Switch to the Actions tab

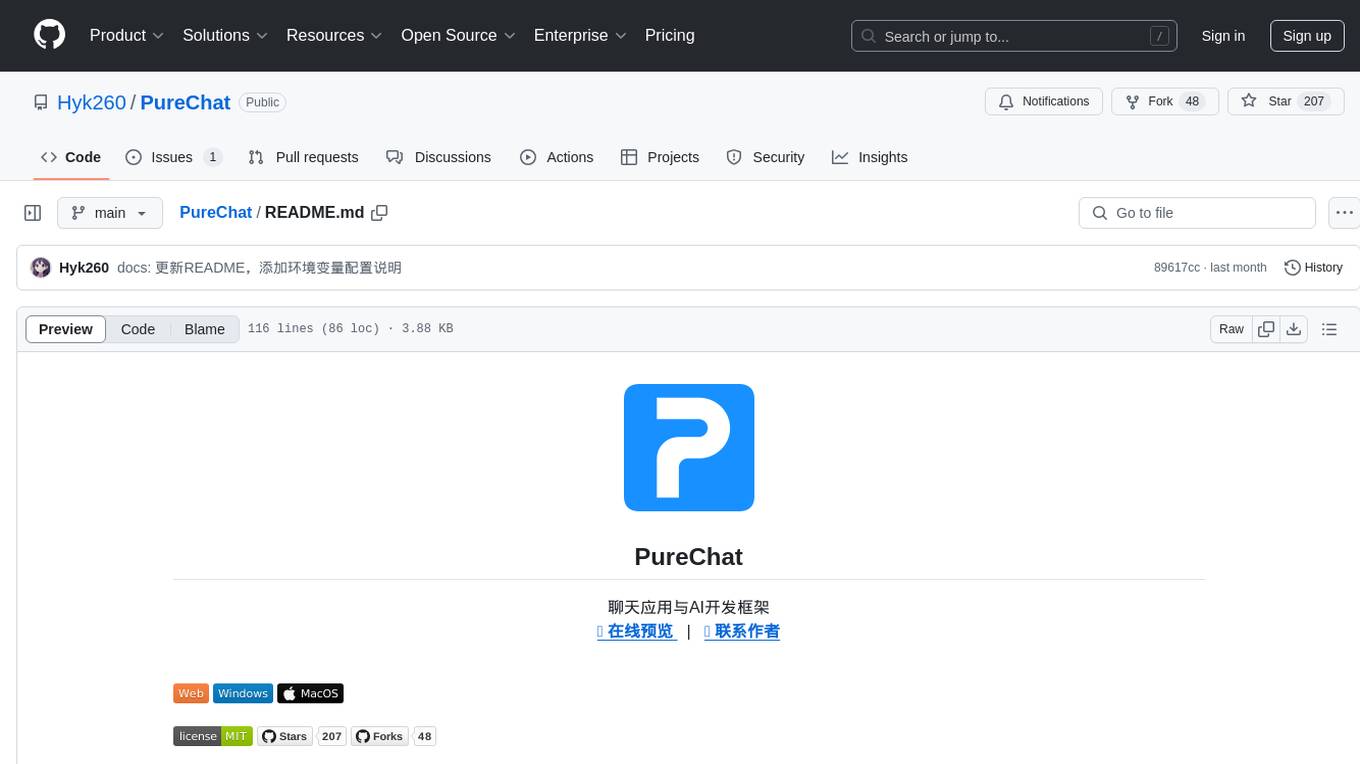(x=557, y=157)
